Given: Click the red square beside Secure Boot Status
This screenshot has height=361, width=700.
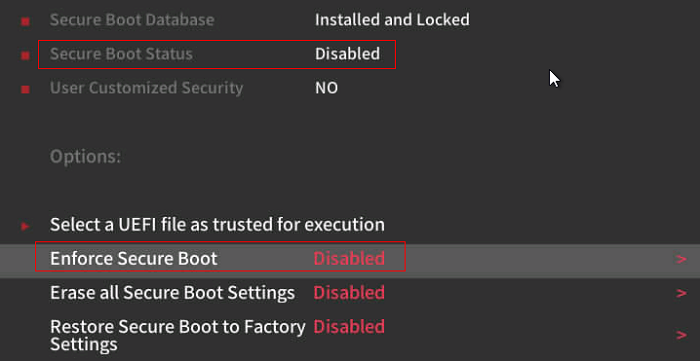Looking at the screenshot, I should (25, 55).
